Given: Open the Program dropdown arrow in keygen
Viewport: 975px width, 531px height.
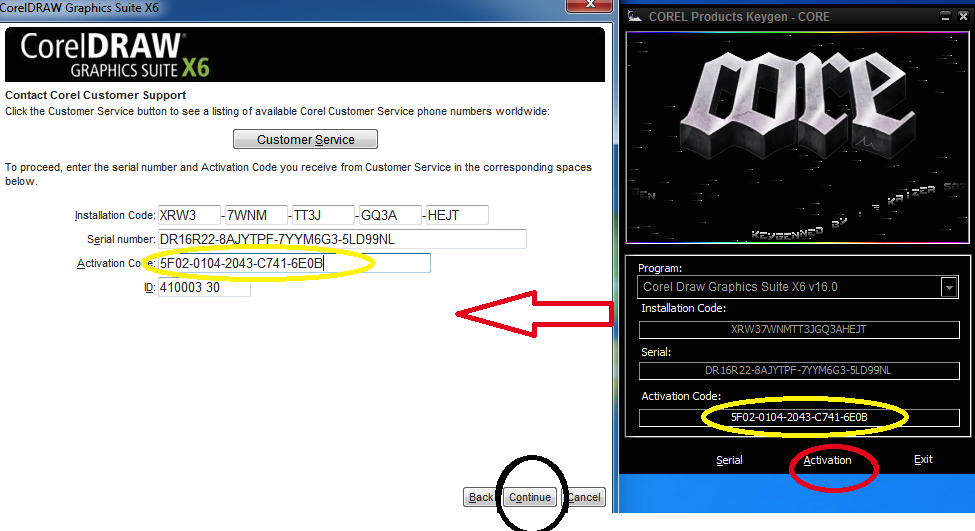Looking at the screenshot, I should 949,287.
